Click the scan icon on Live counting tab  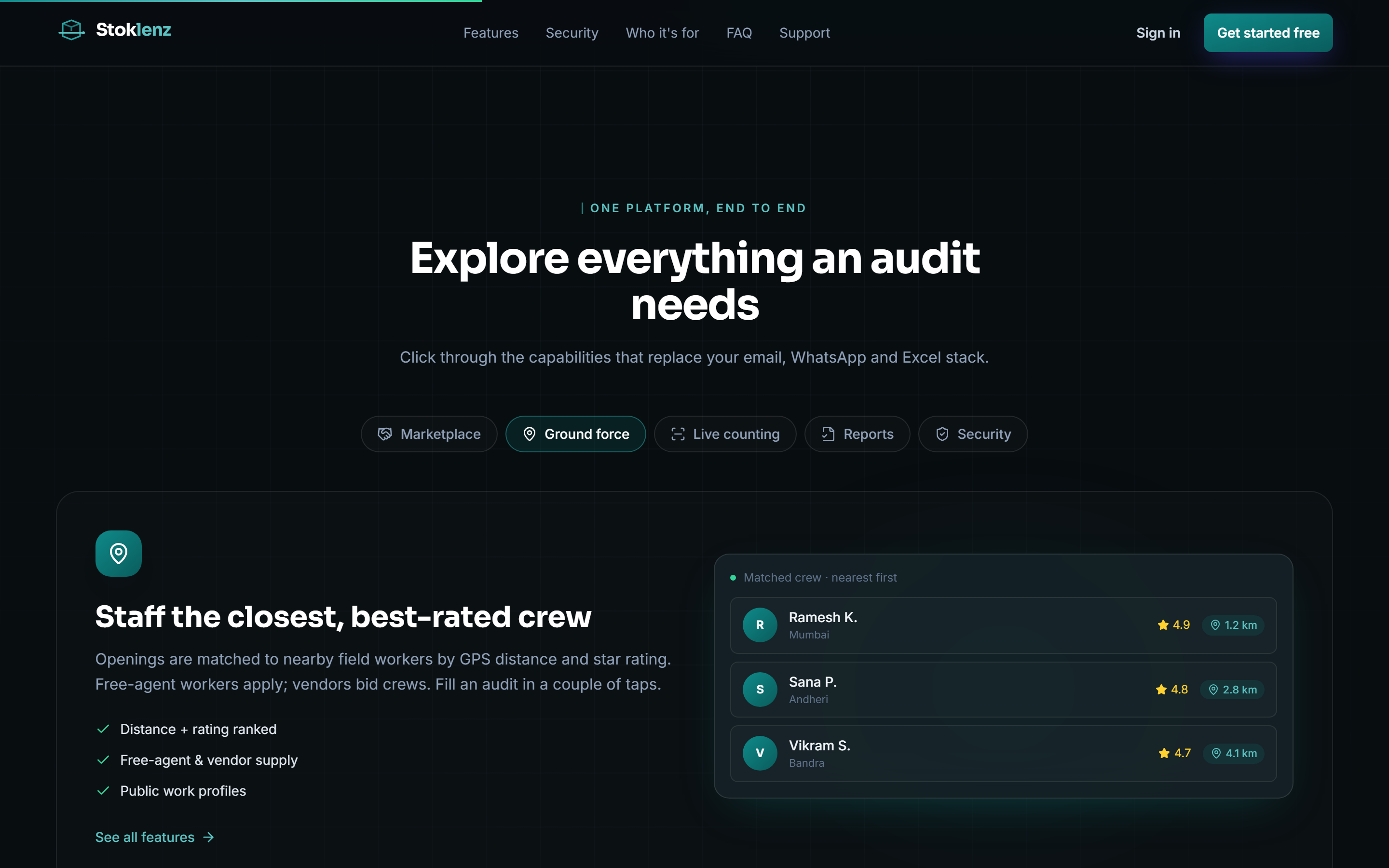[678, 434]
